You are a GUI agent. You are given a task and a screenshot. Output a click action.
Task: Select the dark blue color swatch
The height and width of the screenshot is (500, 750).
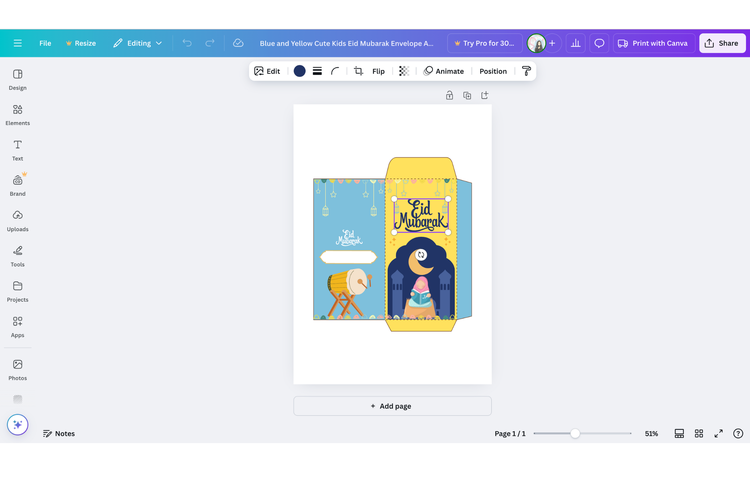[x=299, y=71]
